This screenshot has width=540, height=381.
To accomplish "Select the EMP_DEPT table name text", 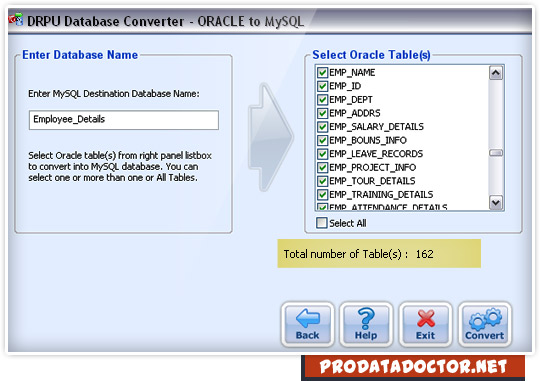I will pyautogui.click(x=351, y=100).
